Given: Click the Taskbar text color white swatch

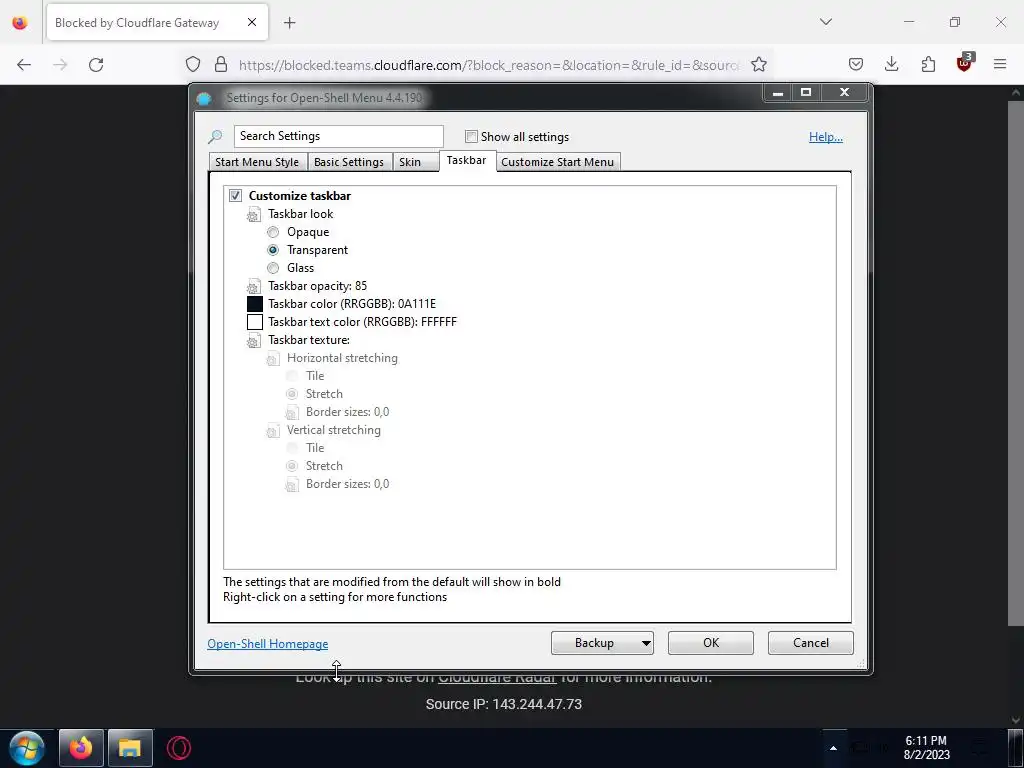Looking at the screenshot, I should tap(255, 322).
